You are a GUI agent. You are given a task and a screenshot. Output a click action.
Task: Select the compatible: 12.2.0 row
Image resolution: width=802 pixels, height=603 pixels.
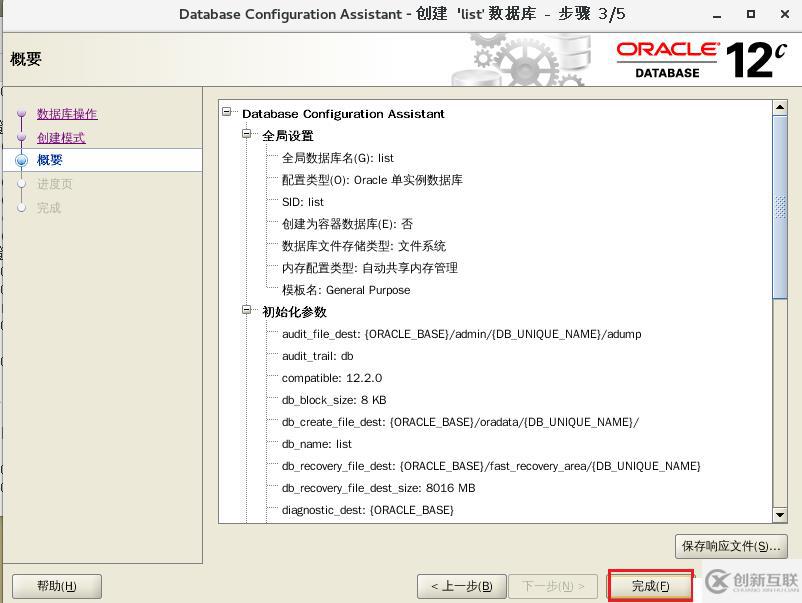point(332,378)
